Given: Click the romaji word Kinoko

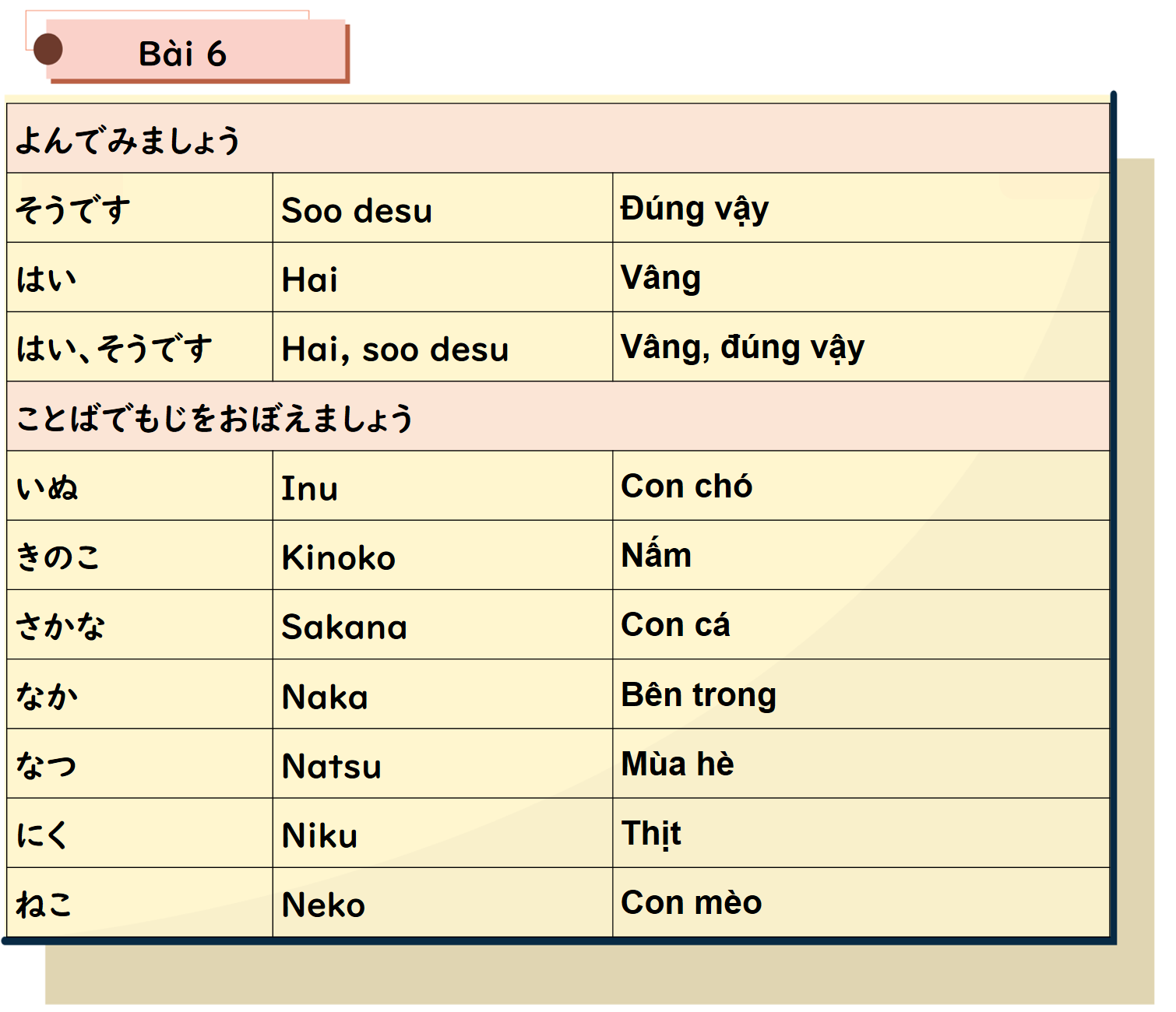Looking at the screenshot, I should [339, 558].
